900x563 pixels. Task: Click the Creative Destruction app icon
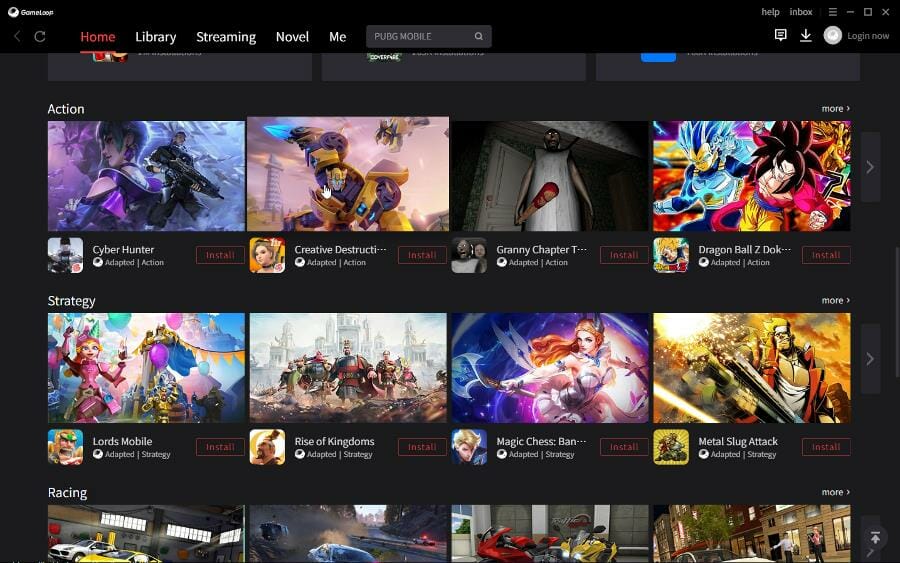pos(267,255)
